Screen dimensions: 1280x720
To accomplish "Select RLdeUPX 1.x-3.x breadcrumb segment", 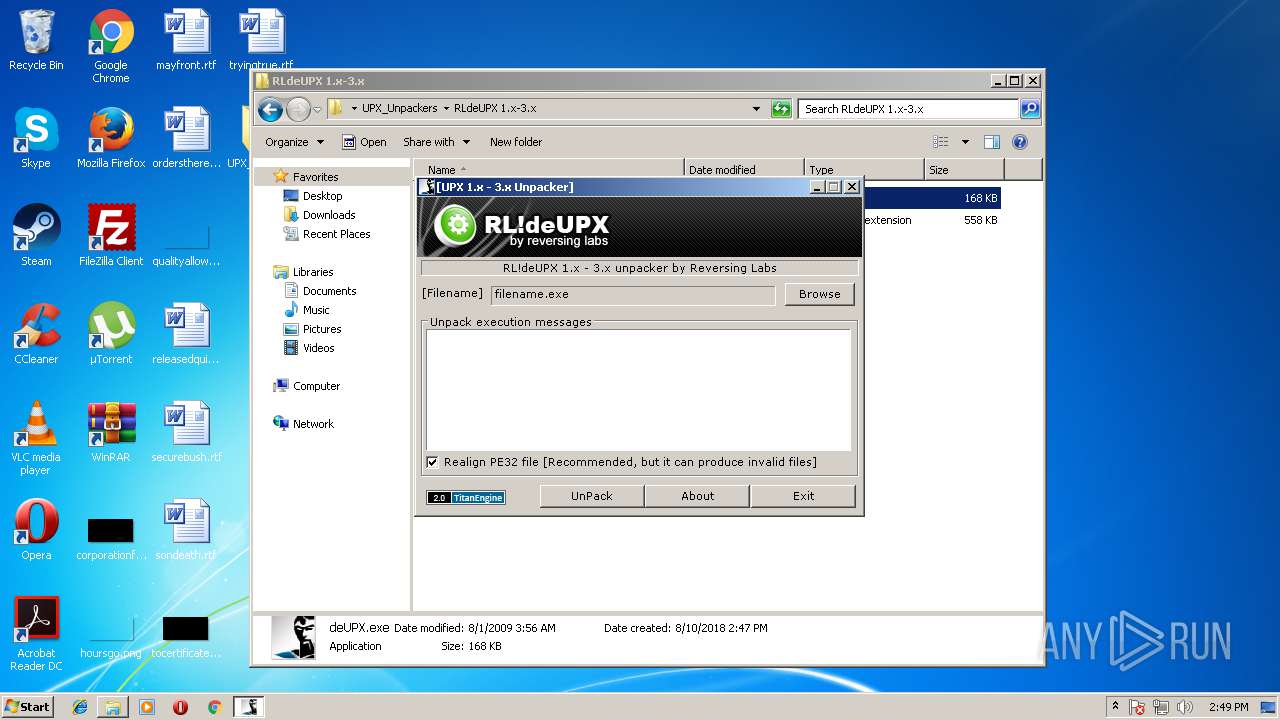I will (495, 109).
